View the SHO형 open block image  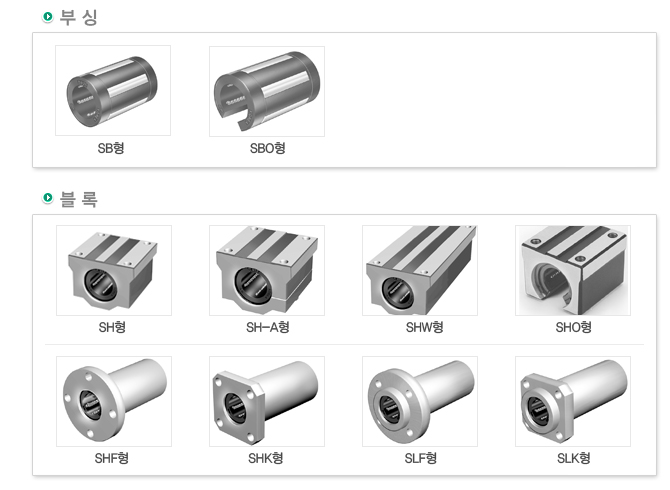(573, 270)
